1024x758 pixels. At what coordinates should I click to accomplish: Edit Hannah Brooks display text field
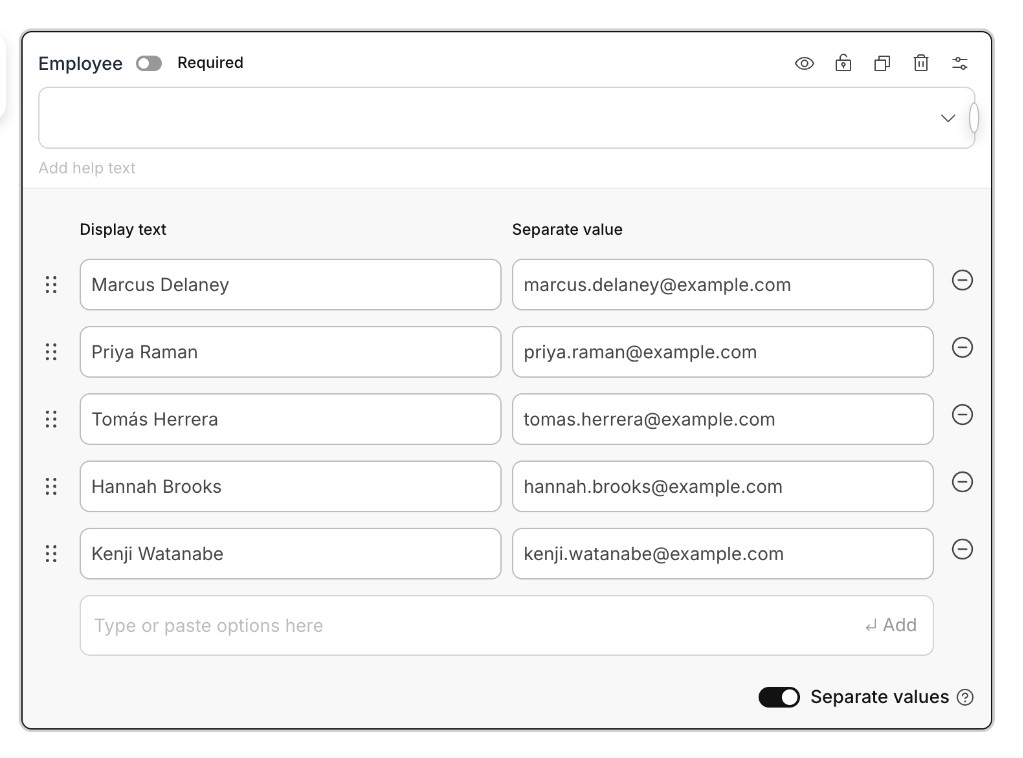291,486
